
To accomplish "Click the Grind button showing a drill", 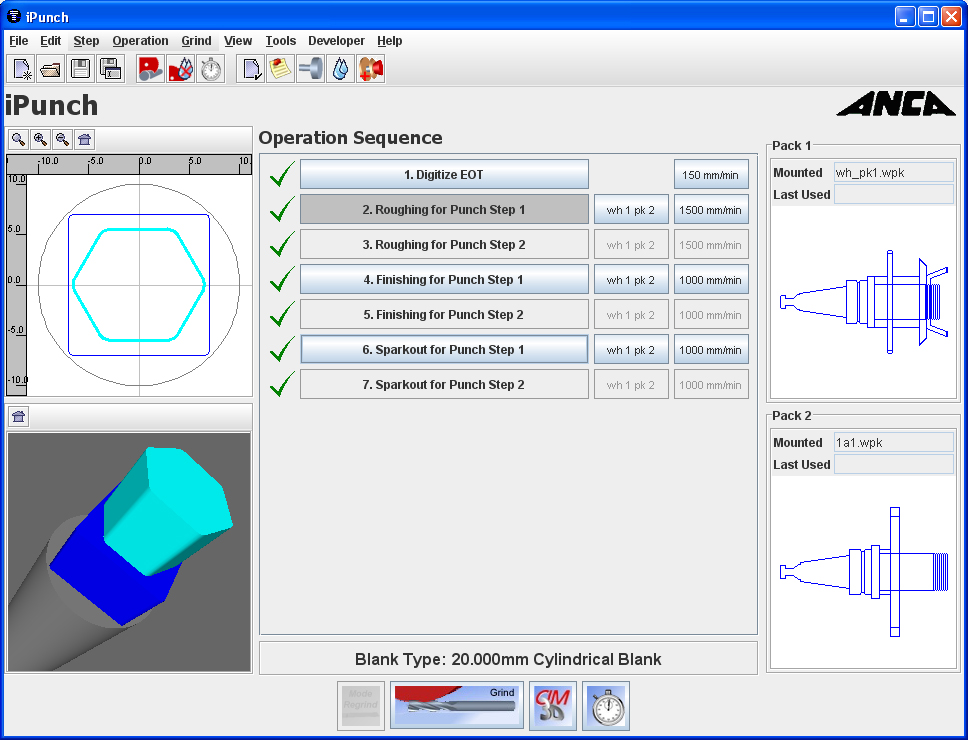I will 457,705.
